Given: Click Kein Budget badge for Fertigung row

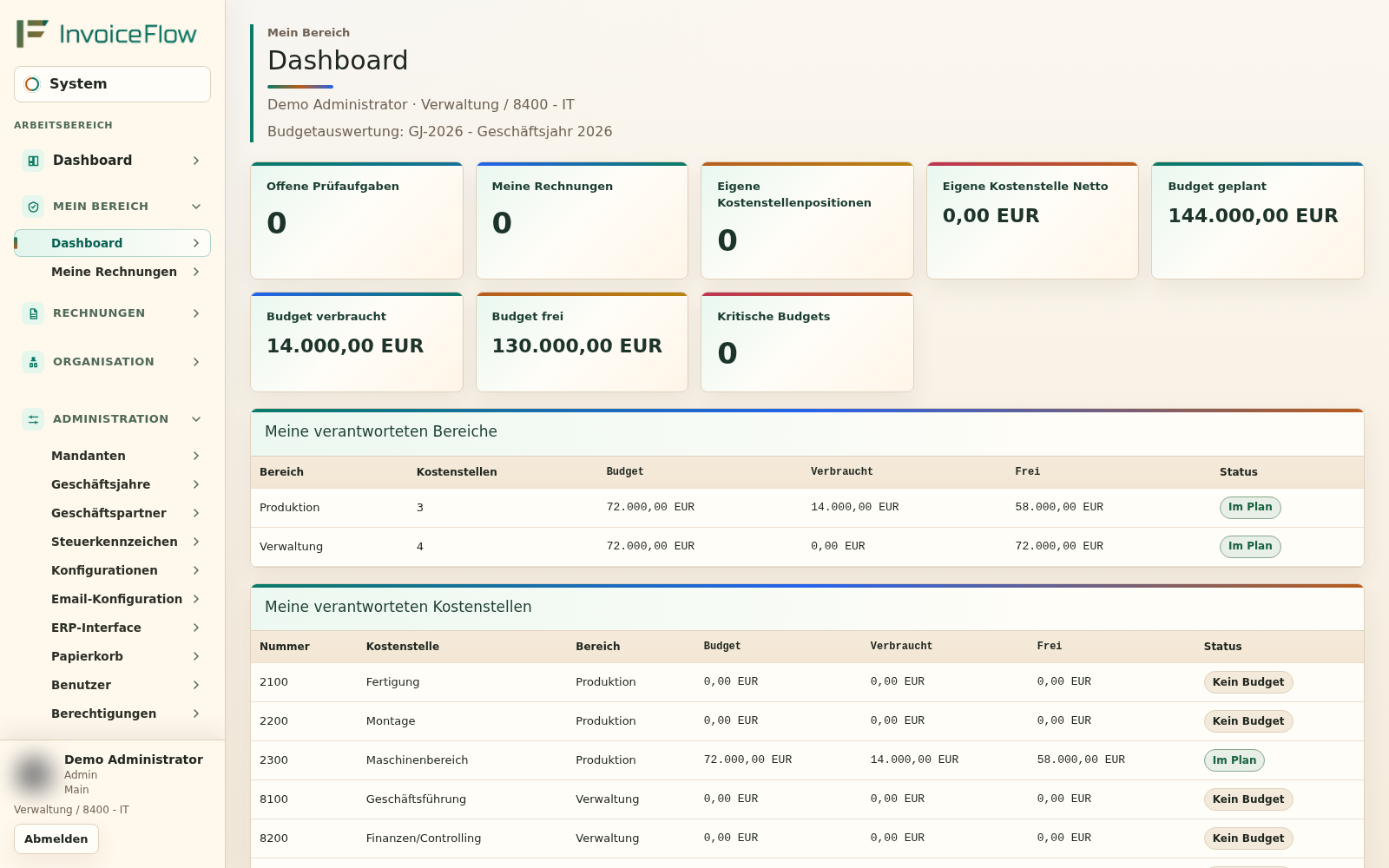Looking at the screenshot, I should click(1248, 682).
